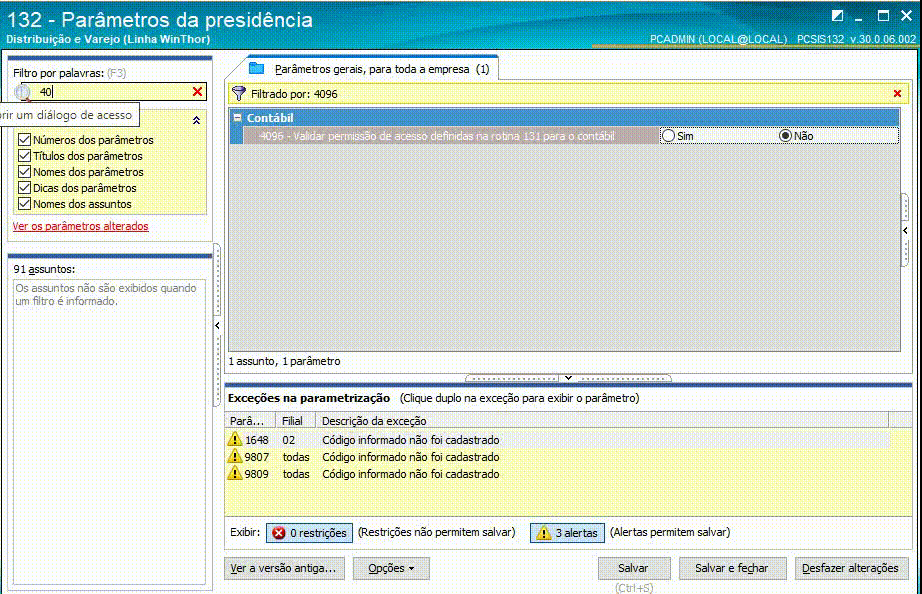
Task: Collapse filter options with double chevron
Action: pos(196,120)
